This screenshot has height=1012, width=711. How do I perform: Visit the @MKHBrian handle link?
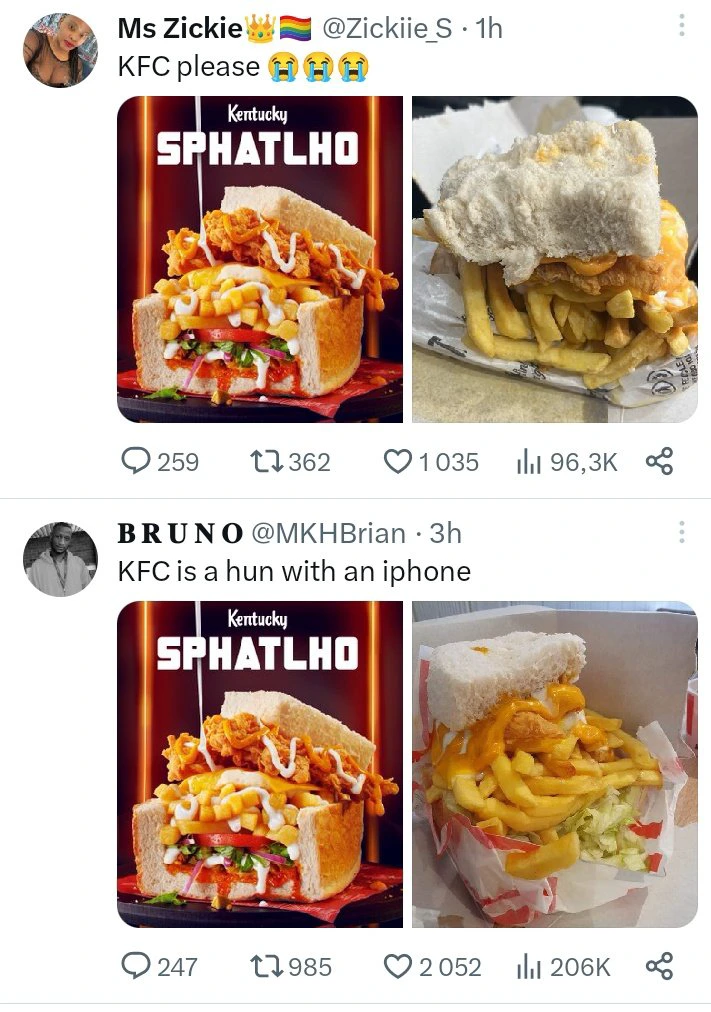328,533
